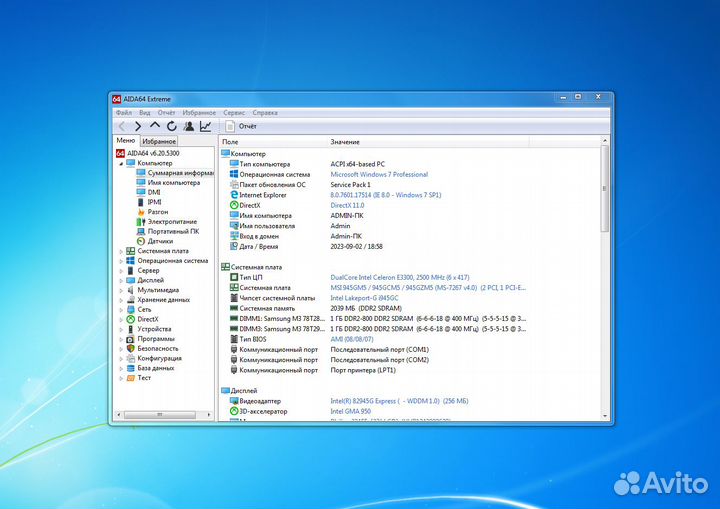This screenshot has width=720, height=509.
Task: Click the user profile icon in toolbar
Action: [x=188, y=127]
